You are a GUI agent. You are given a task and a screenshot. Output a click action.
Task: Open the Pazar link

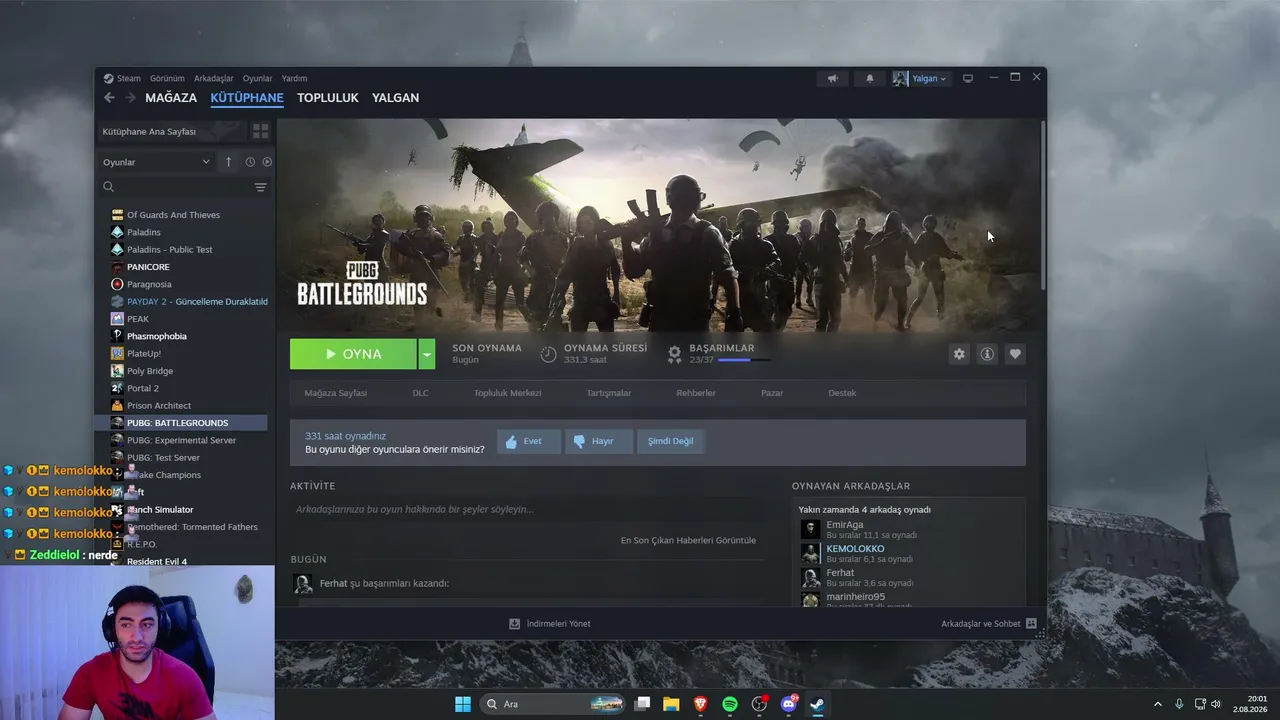pos(772,393)
